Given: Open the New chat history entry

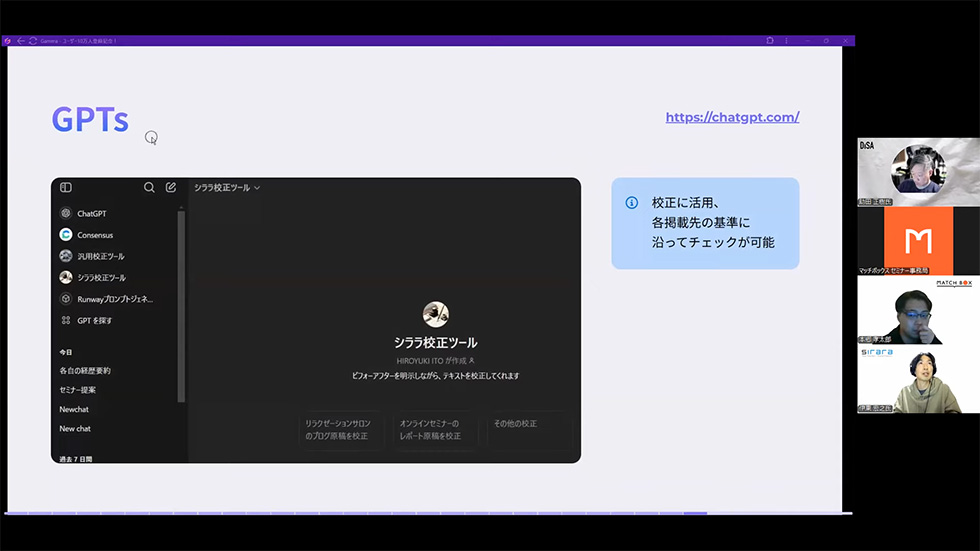Looking at the screenshot, I should click(x=75, y=429).
